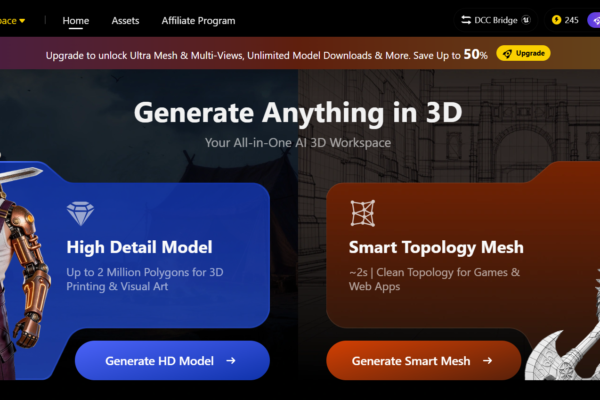
Task: View the 245 credits balance
Action: point(571,20)
